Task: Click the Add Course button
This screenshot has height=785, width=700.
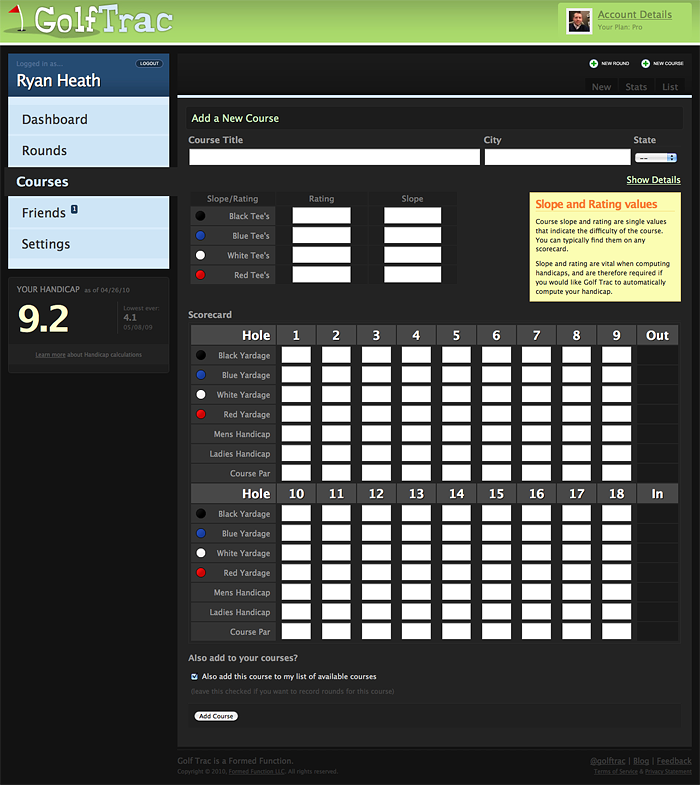Action: point(216,716)
